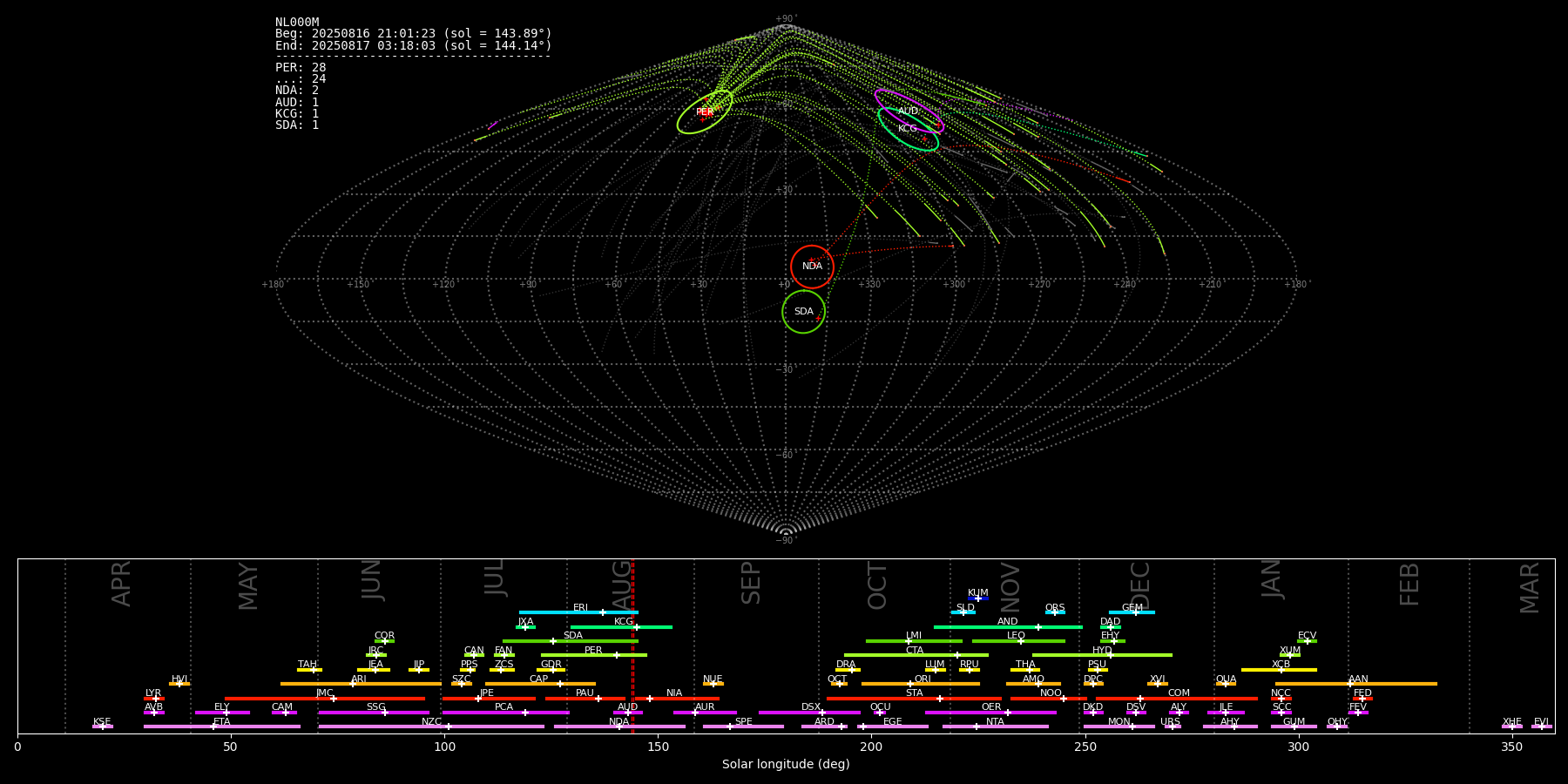Click the LEO shower label
Viewport: 1568px width, 784px height.
pos(1017,636)
